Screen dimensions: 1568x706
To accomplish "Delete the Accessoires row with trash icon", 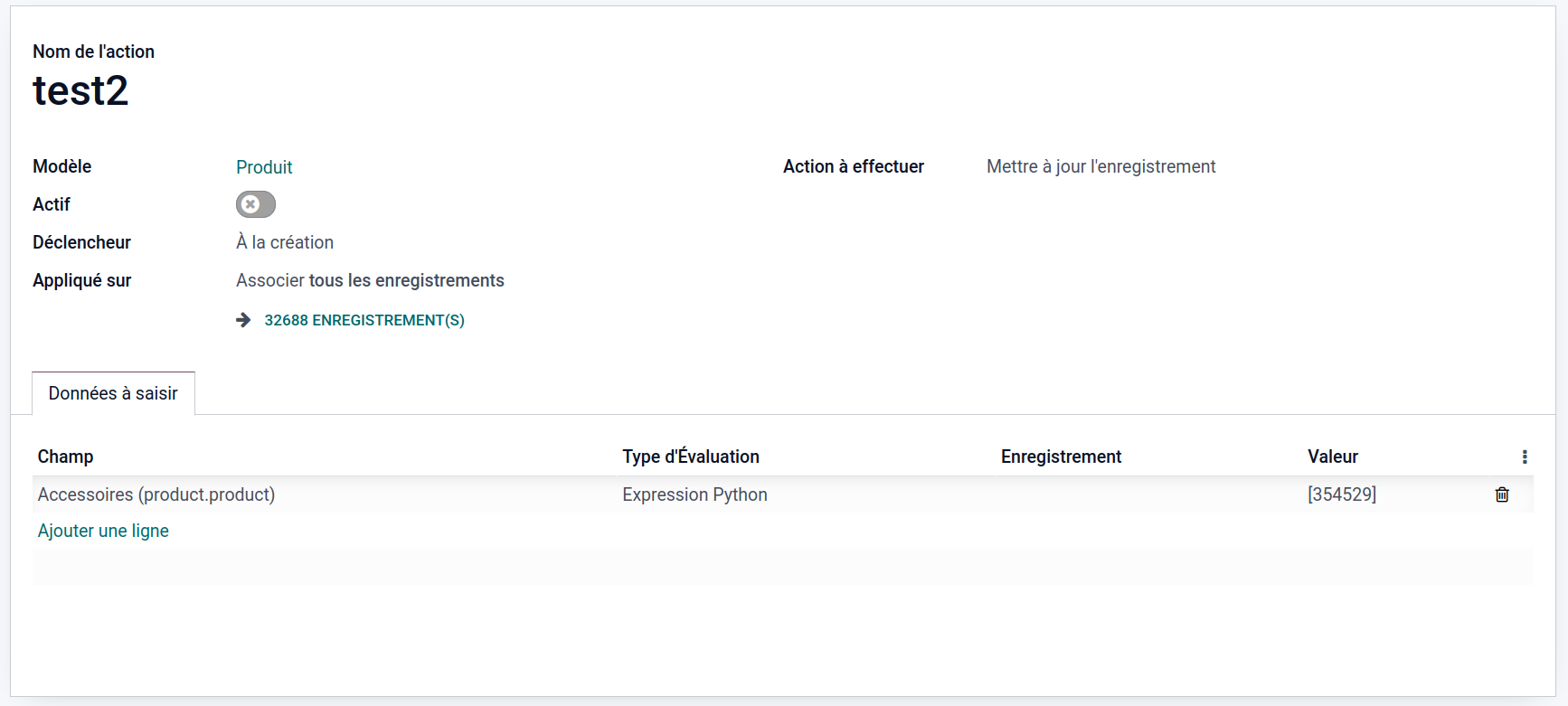I will (1502, 494).
